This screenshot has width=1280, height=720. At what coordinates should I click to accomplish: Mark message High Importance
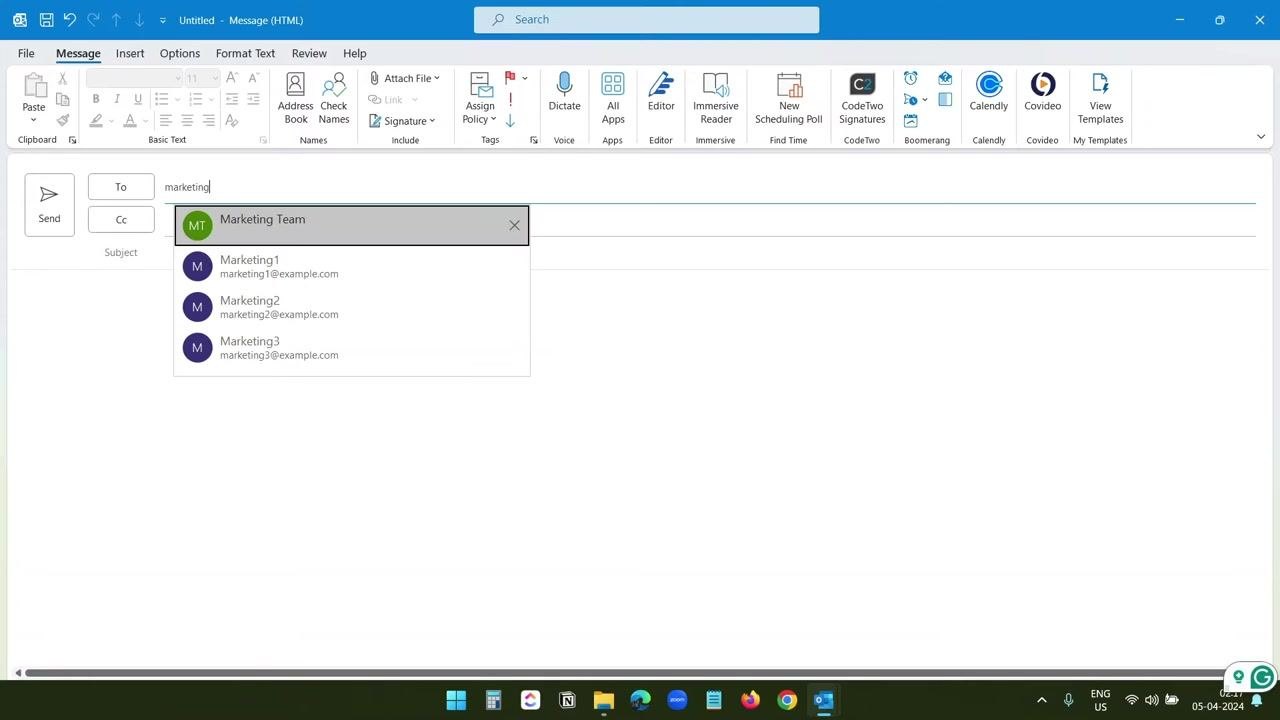coord(510,100)
